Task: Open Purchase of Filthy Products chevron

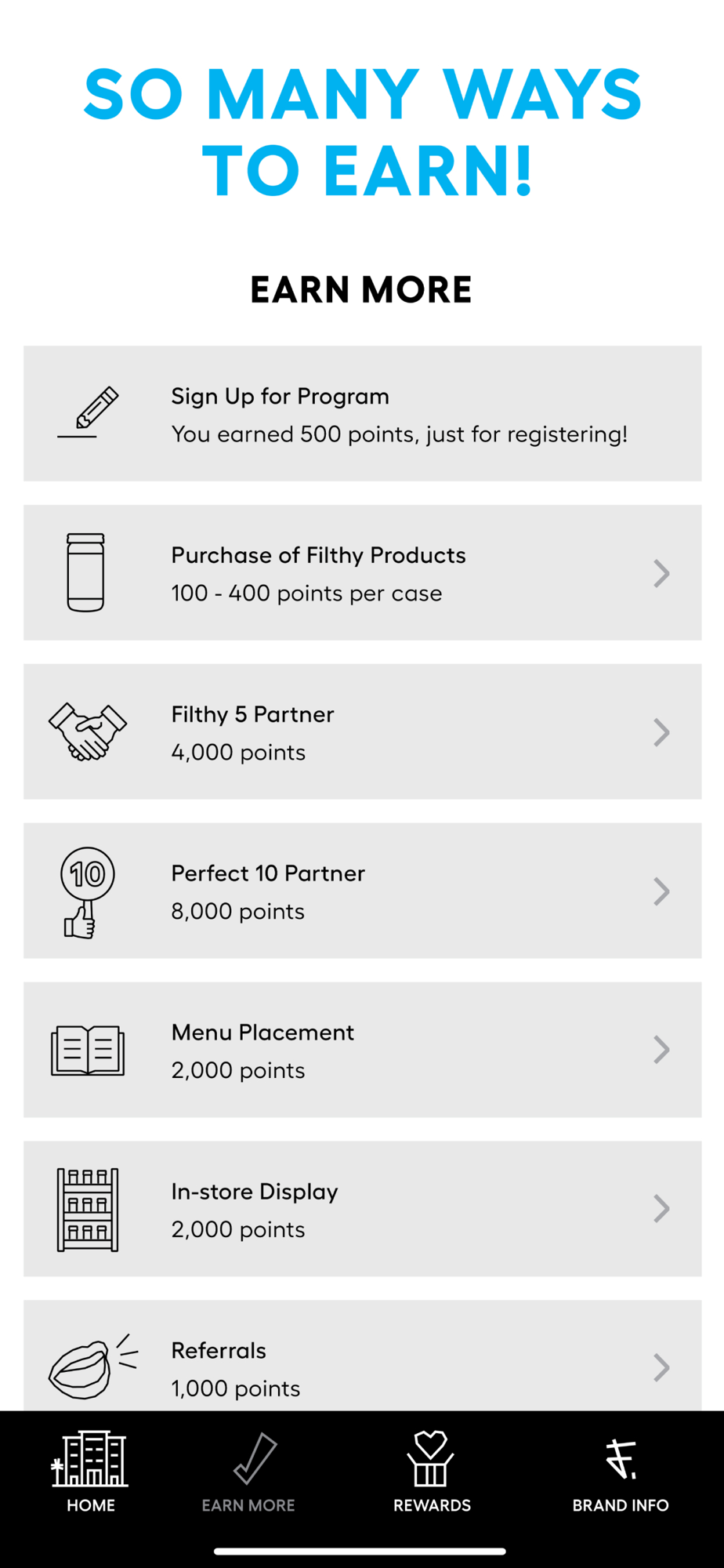Action: (x=661, y=573)
